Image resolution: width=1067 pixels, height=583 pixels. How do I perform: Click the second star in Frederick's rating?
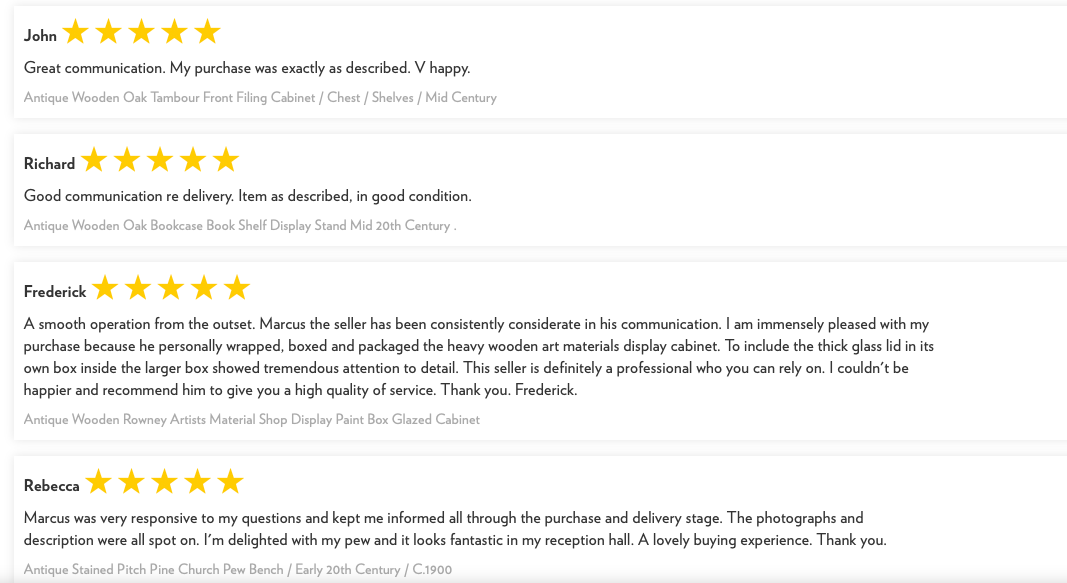point(138,288)
